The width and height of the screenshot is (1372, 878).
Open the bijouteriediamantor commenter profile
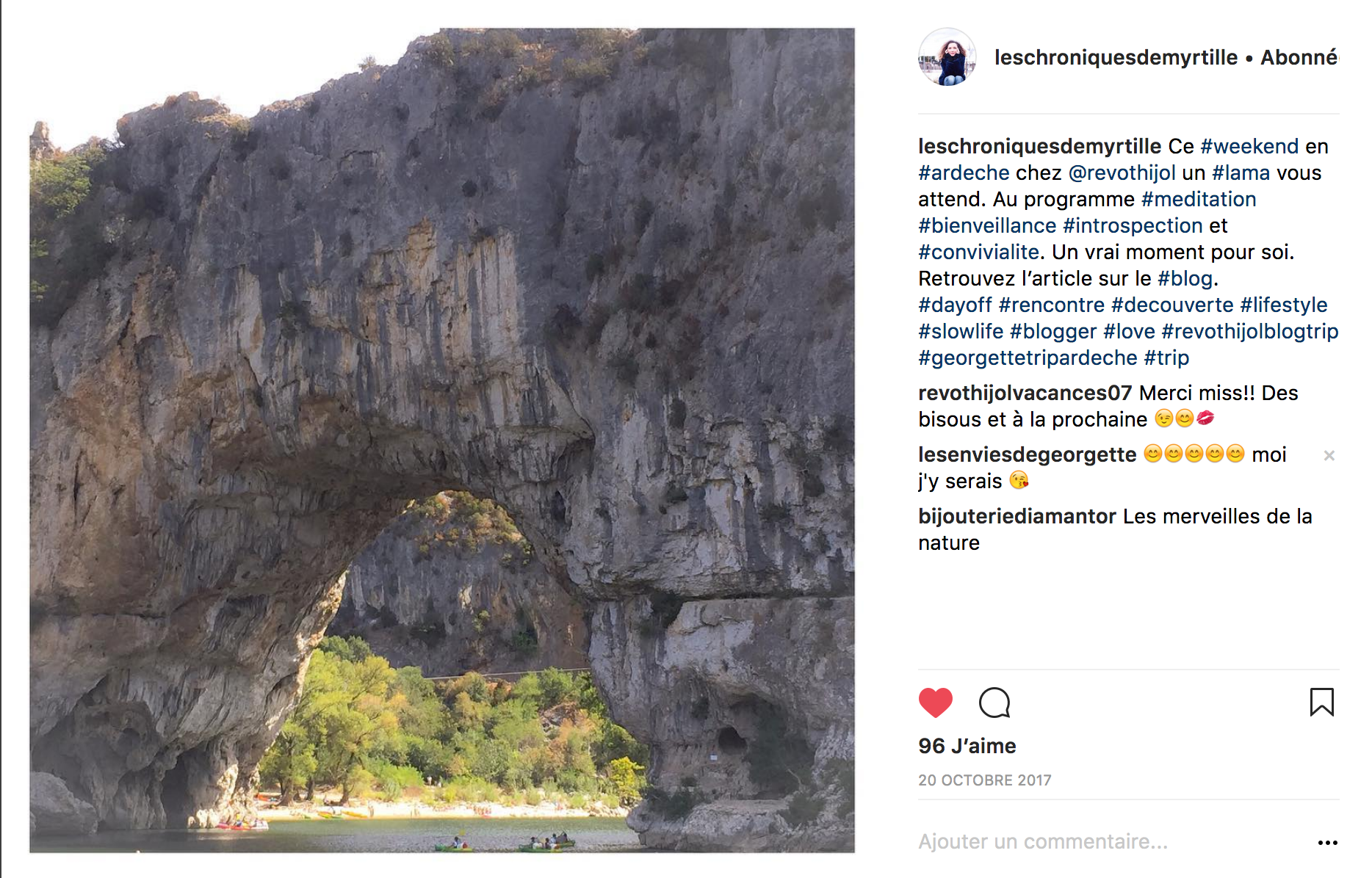1017,517
